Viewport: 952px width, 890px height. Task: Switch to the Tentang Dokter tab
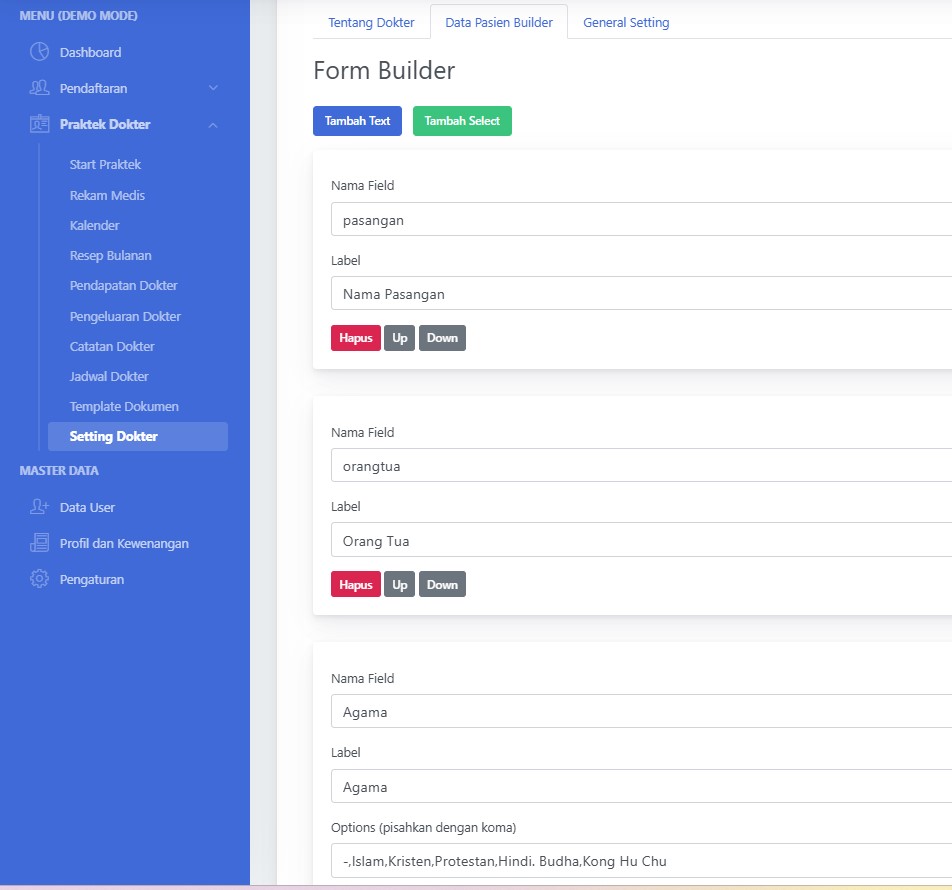click(x=371, y=22)
